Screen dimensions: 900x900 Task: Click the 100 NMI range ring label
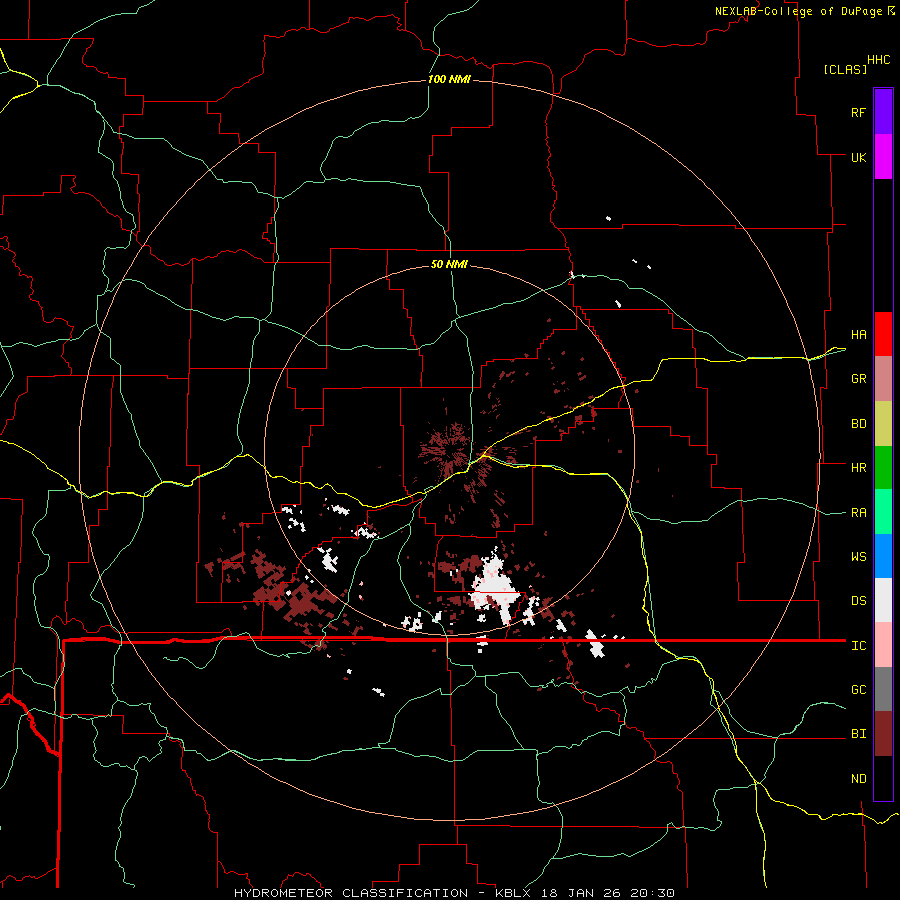pos(449,79)
